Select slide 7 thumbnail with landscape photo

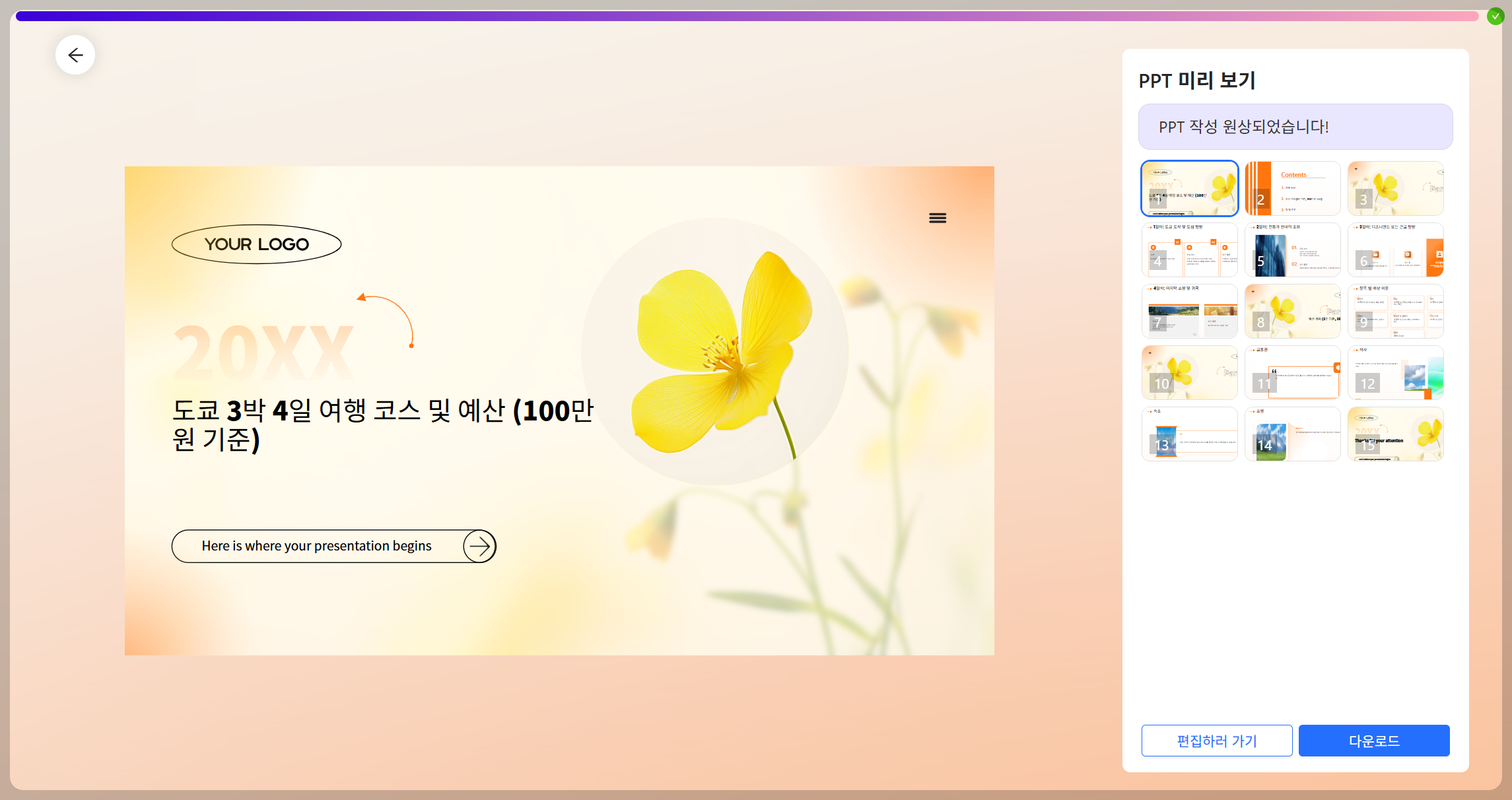click(x=1189, y=312)
